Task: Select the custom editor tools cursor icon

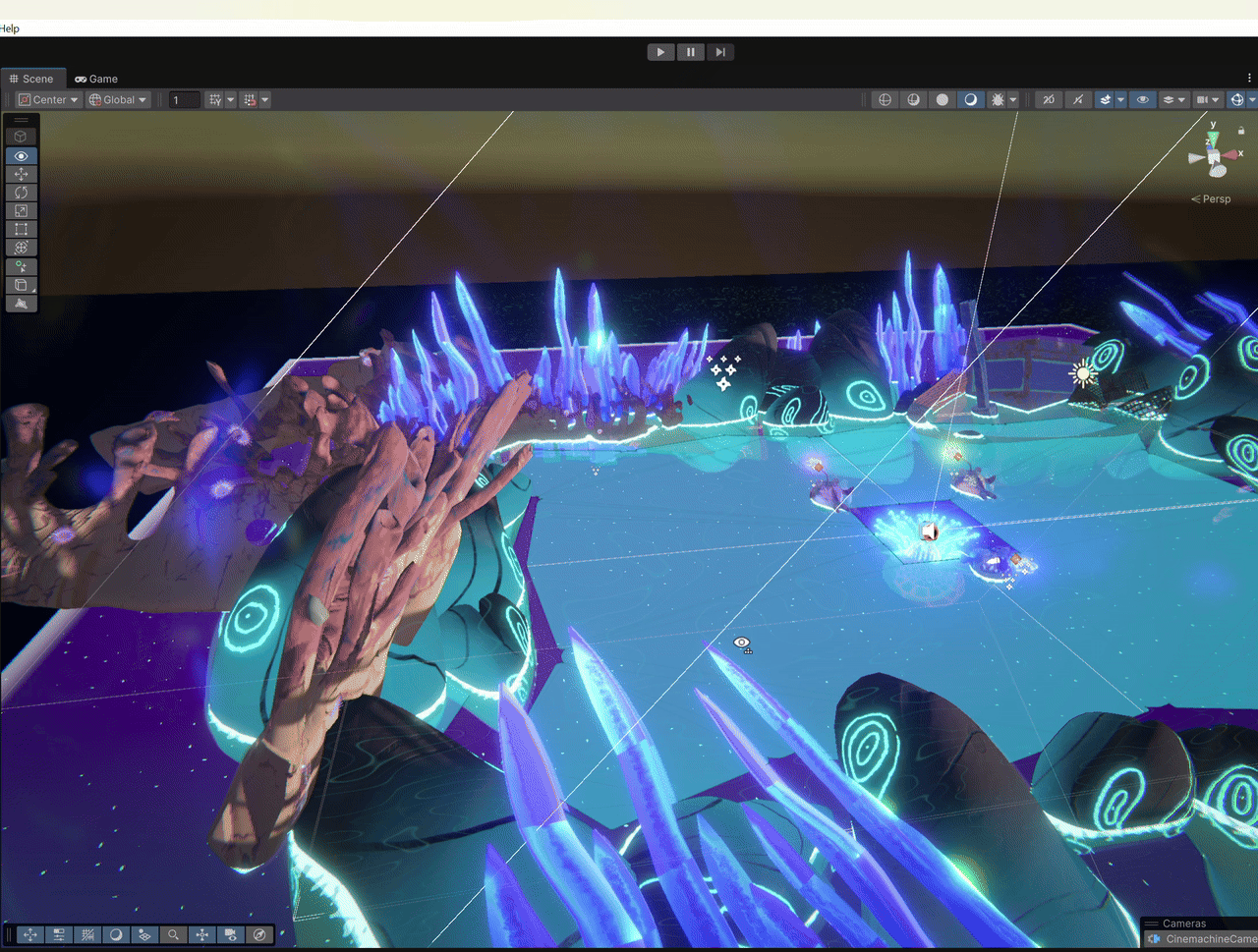Action: coord(21,267)
